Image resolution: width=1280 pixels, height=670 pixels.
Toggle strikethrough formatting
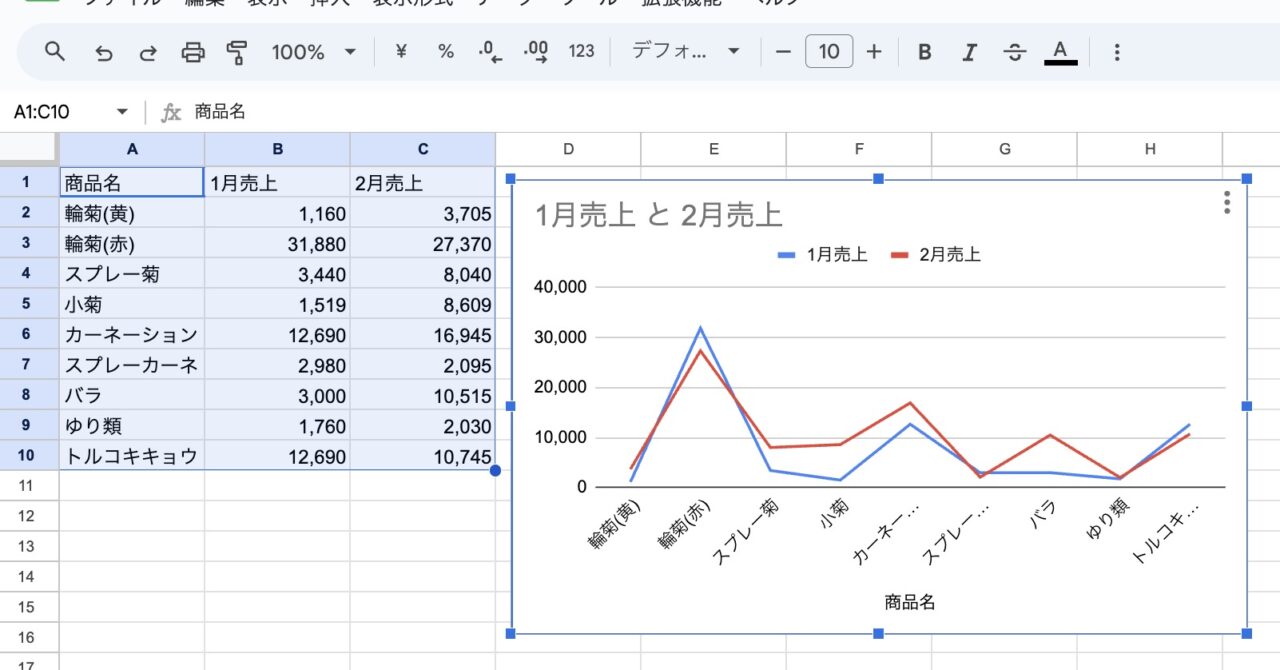coord(1014,52)
